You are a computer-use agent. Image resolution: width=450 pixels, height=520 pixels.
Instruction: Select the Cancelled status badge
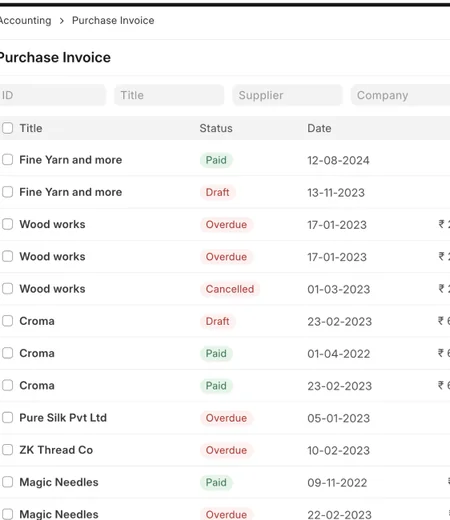[x=230, y=289]
